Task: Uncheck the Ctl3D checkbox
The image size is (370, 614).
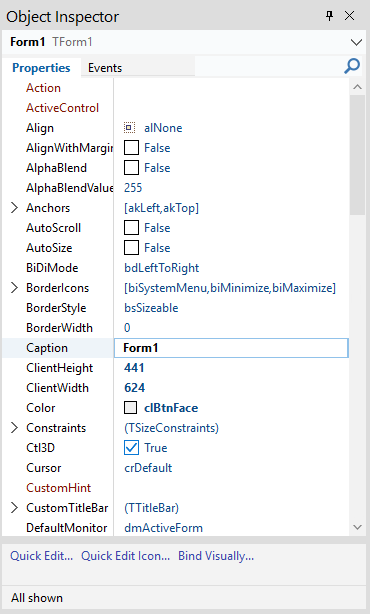Action: point(131,448)
